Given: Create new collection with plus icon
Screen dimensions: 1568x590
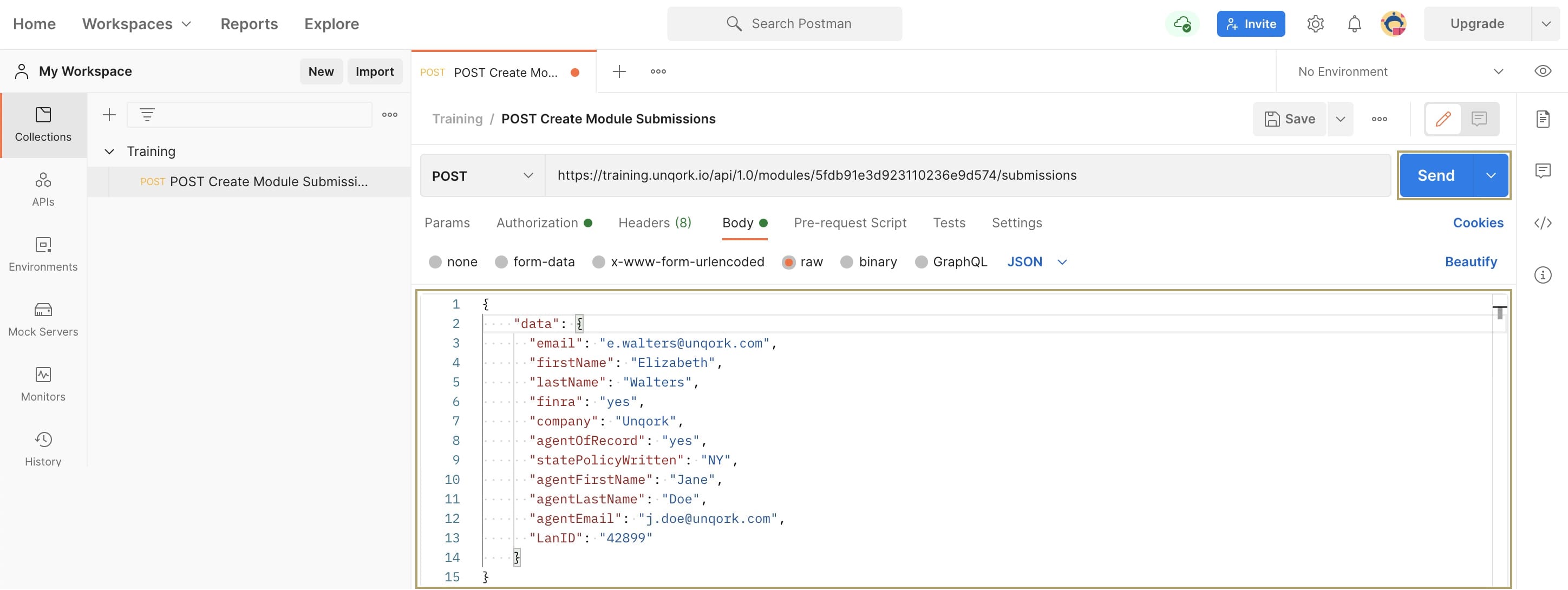Looking at the screenshot, I should coord(109,114).
